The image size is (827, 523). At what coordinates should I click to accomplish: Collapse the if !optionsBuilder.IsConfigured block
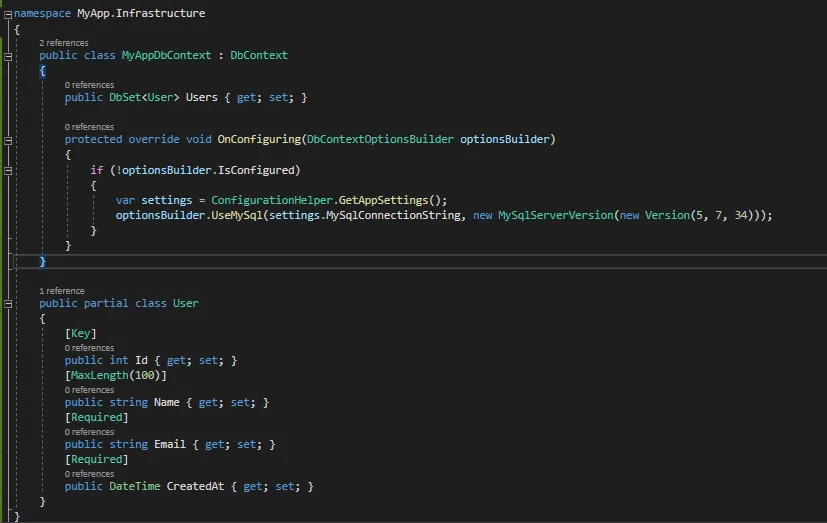click(8, 171)
